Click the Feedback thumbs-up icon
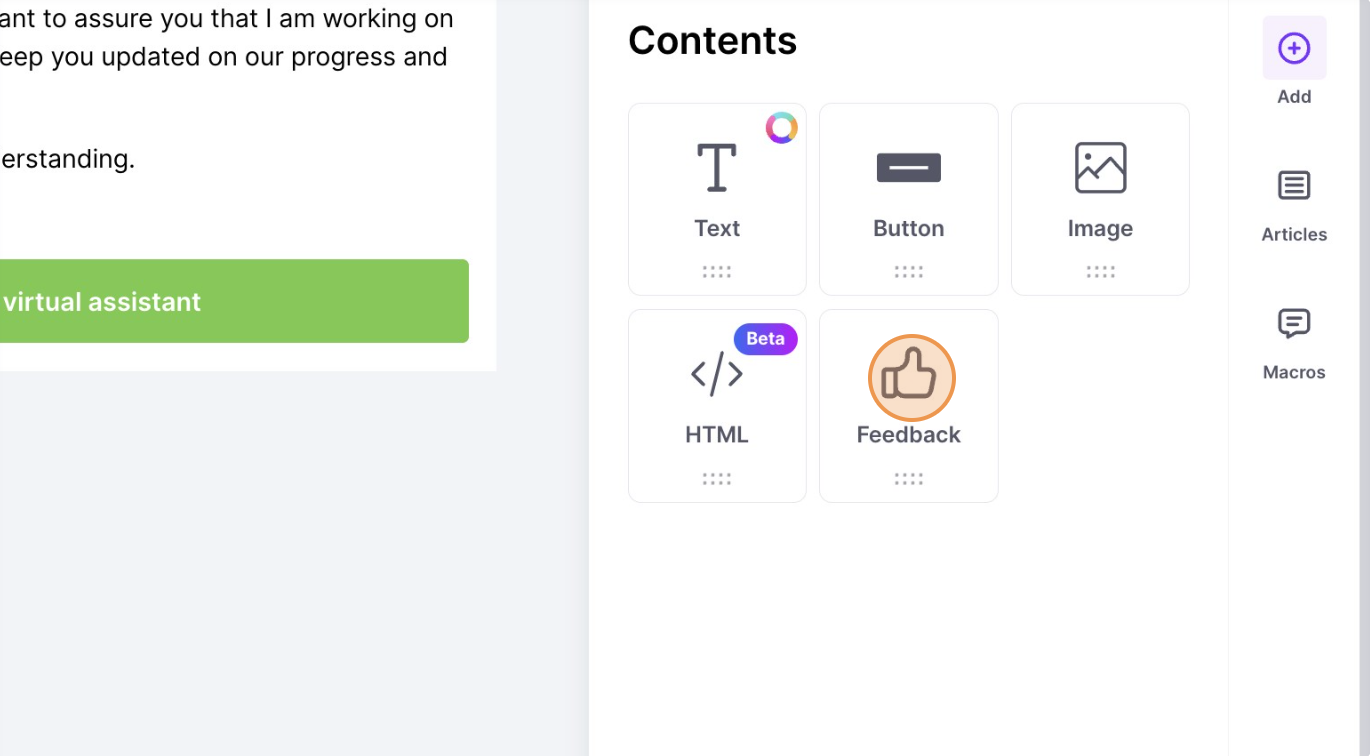Image resolution: width=1370 pixels, height=756 pixels. click(909, 375)
